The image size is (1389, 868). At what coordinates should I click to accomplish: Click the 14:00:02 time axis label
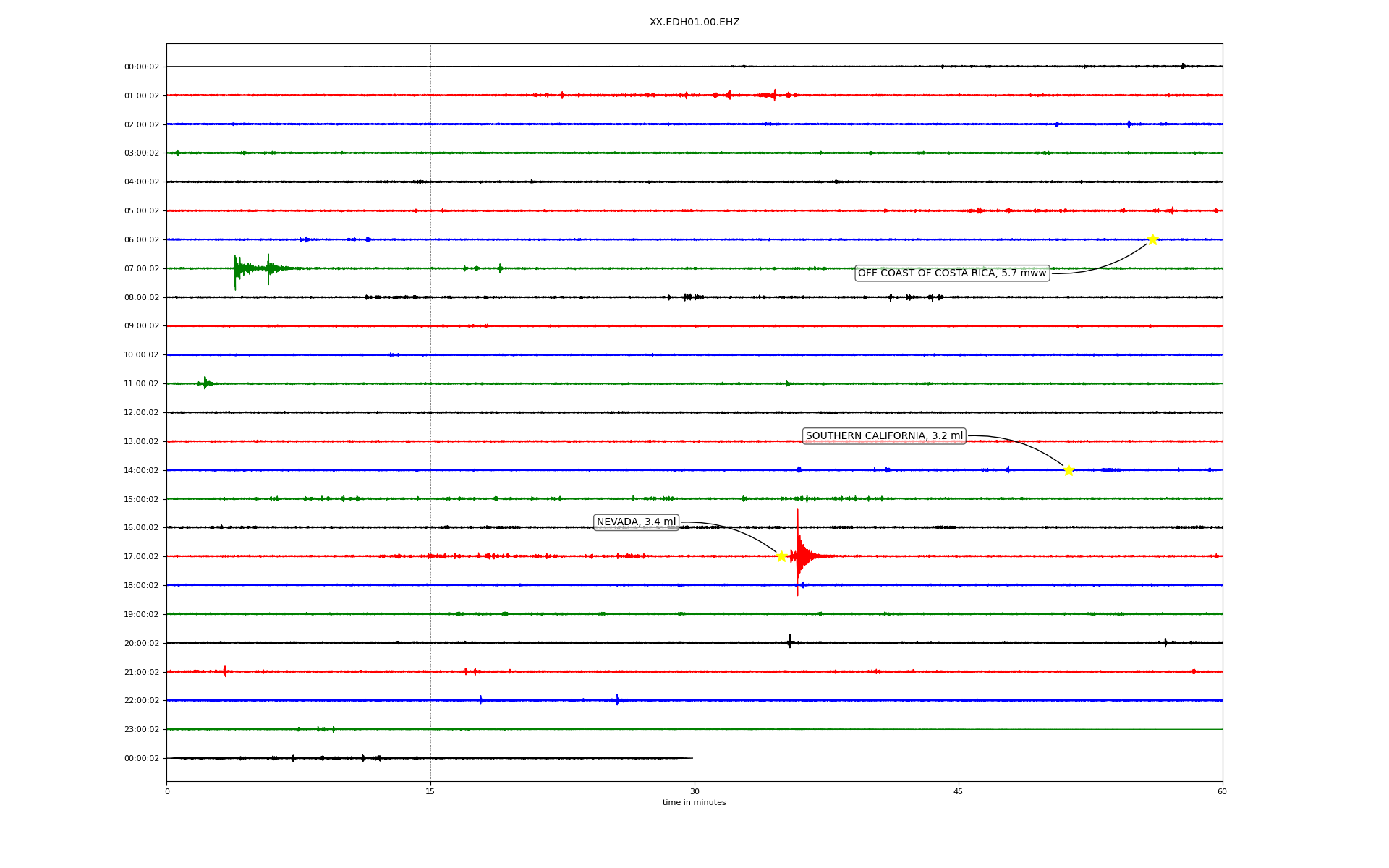click(x=142, y=470)
